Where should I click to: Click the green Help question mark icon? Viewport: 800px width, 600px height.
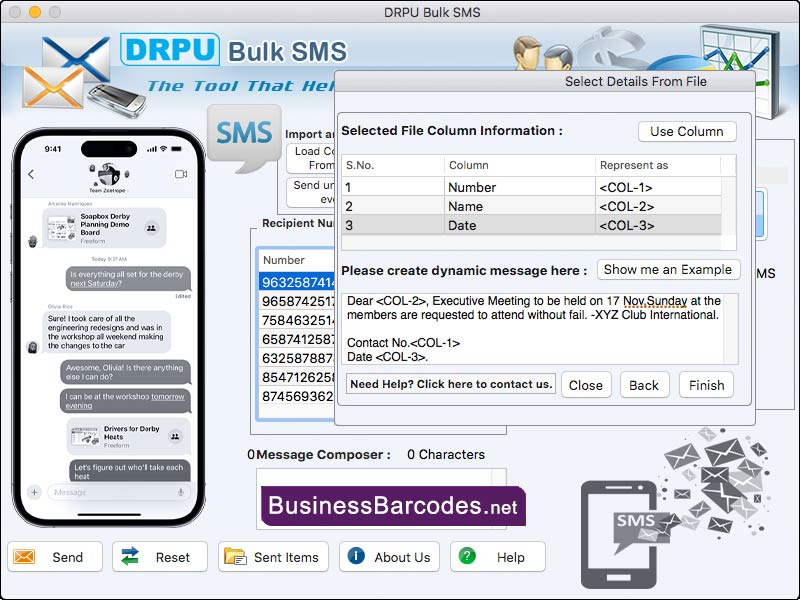click(x=466, y=557)
